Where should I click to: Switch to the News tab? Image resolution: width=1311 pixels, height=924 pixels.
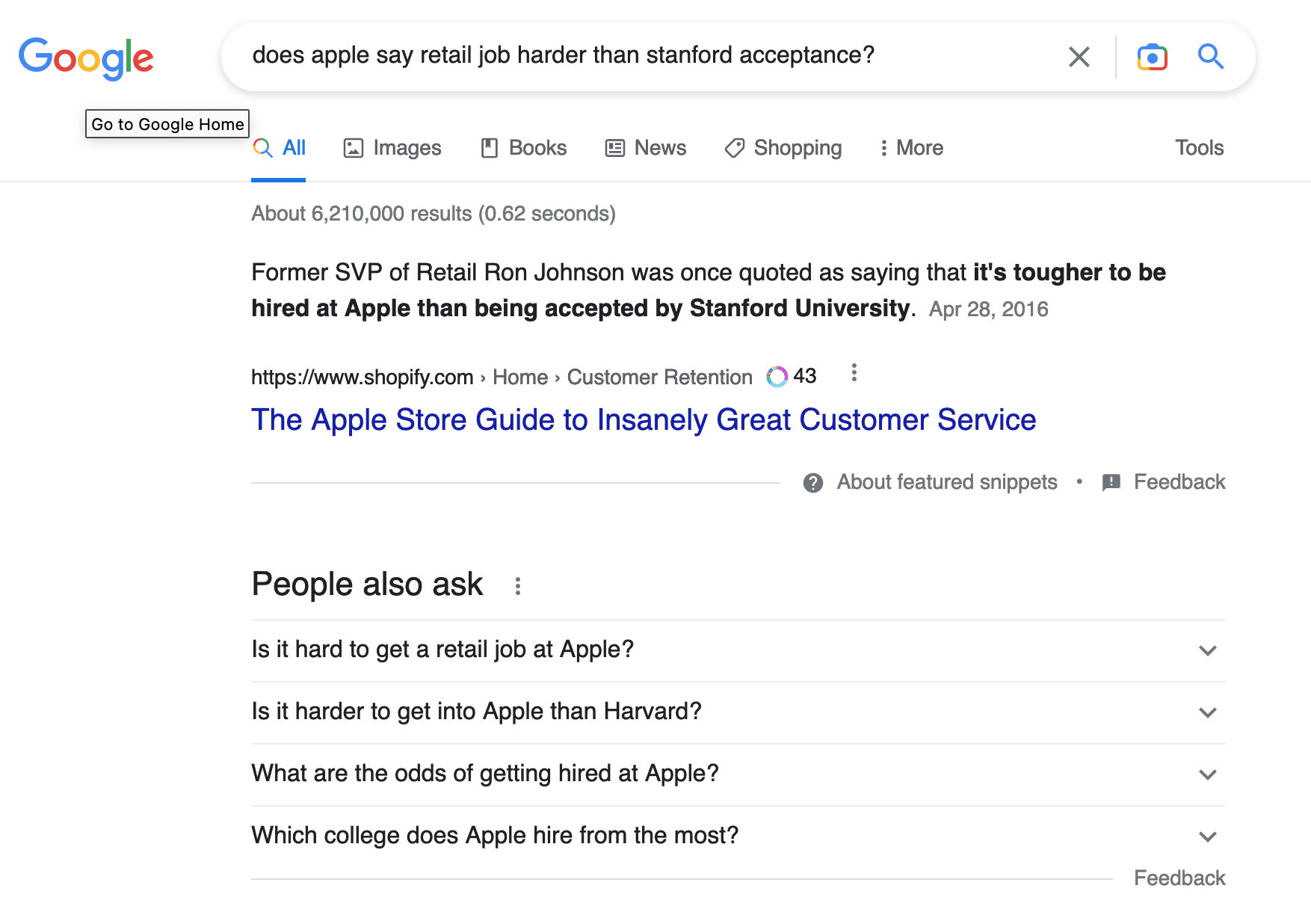click(x=645, y=148)
